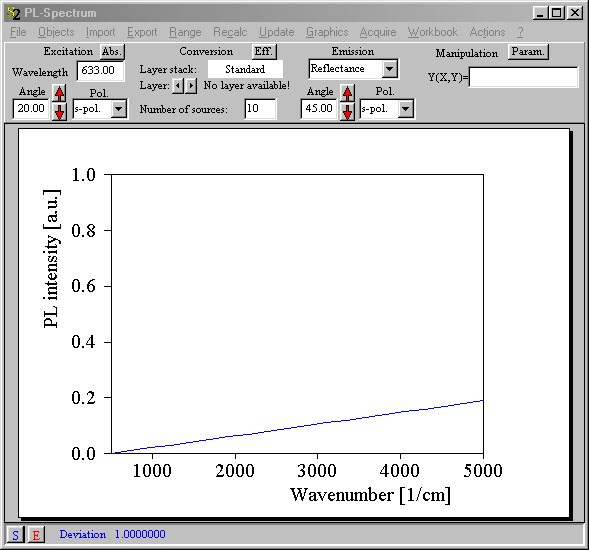589x550 pixels.
Task: Increase the emission angle with red up arrow
Action: point(347,93)
